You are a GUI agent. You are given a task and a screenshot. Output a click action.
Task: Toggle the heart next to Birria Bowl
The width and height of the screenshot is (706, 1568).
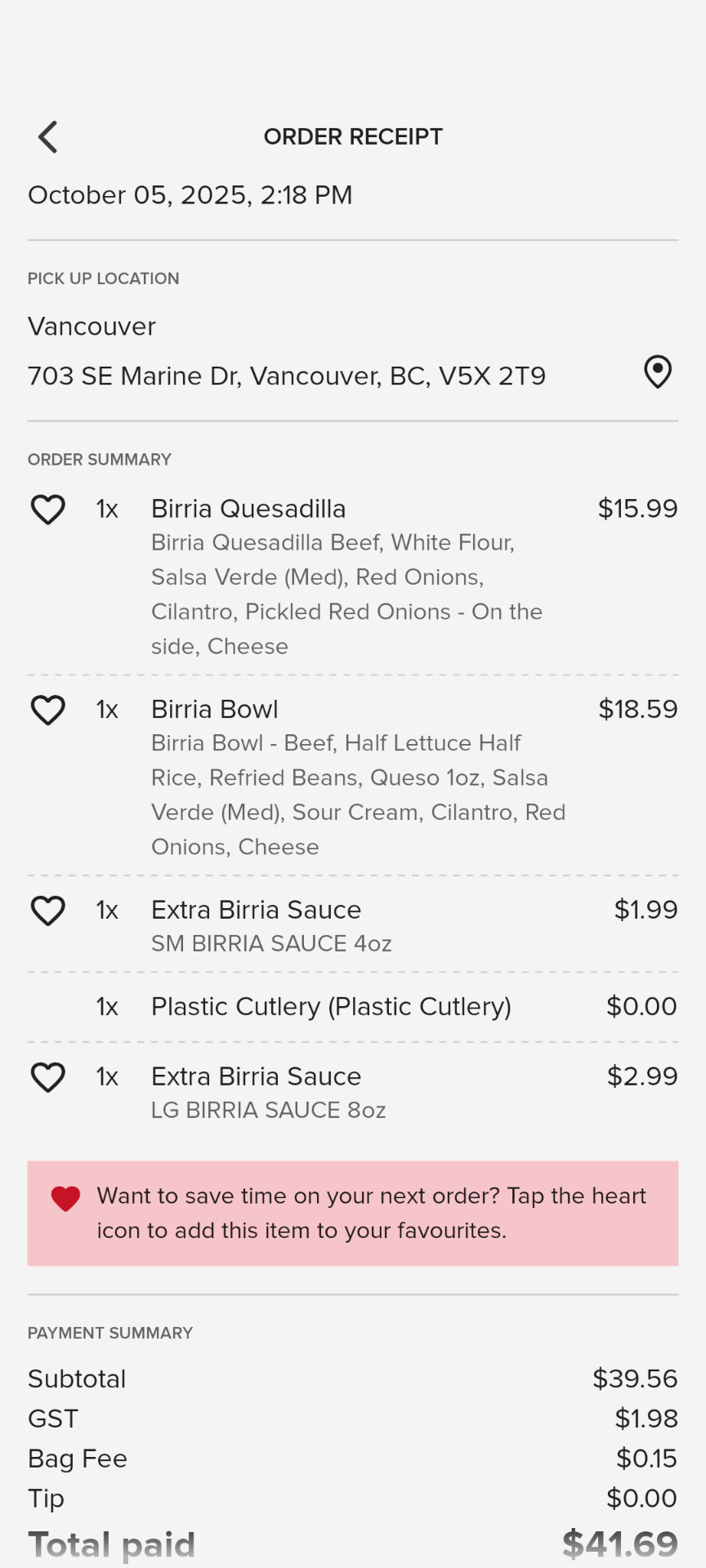pyautogui.click(x=48, y=710)
